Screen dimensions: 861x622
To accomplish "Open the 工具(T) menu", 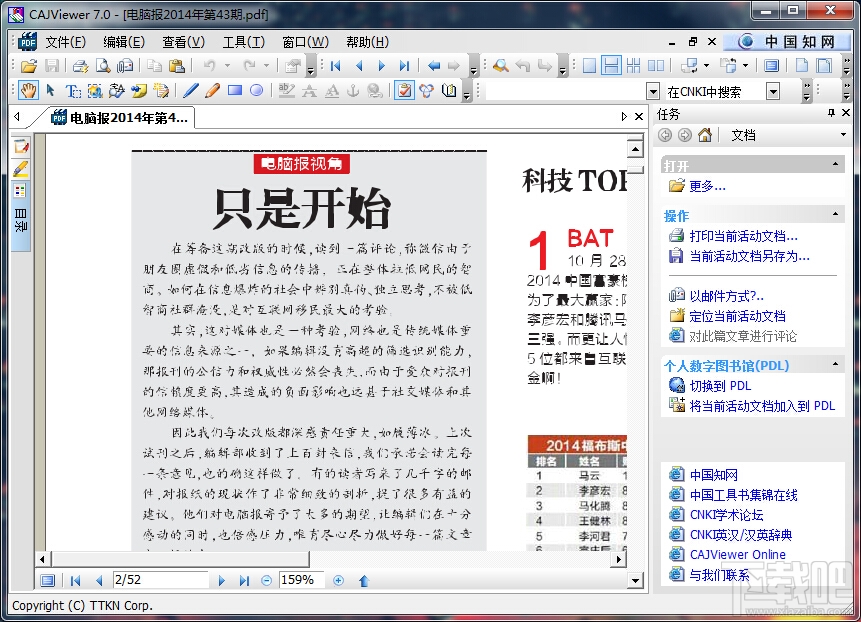I will pyautogui.click(x=244, y=42).
